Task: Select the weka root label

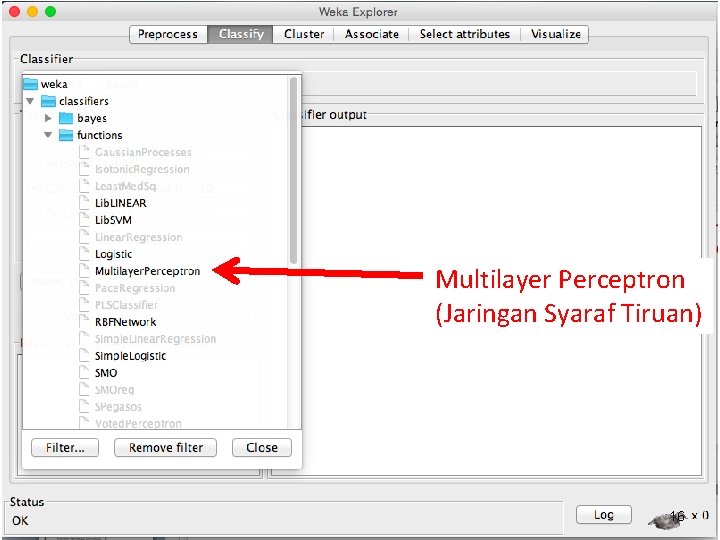Action: click(54, 84)
